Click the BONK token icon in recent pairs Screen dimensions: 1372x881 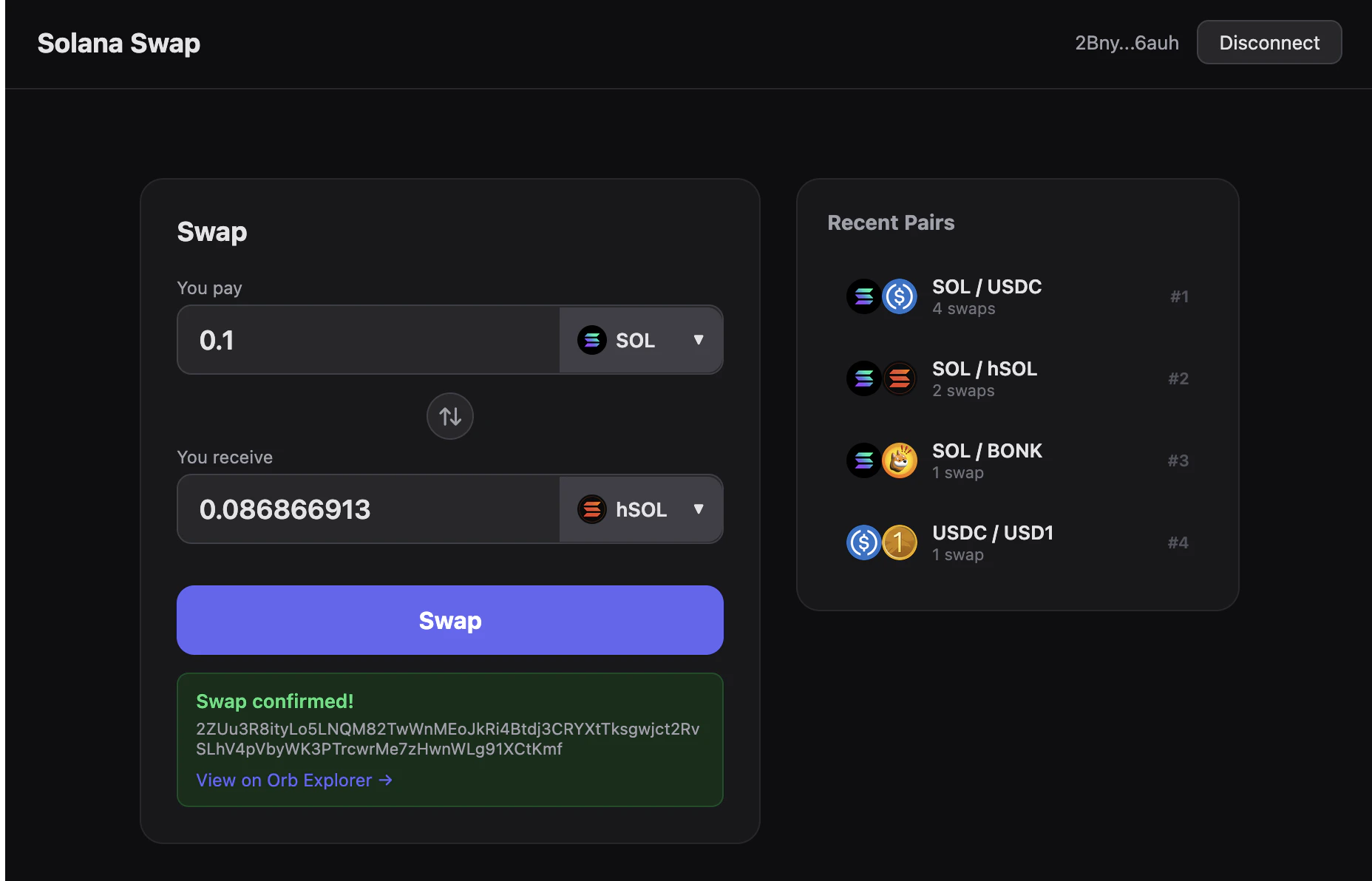(x=900, y=460)
